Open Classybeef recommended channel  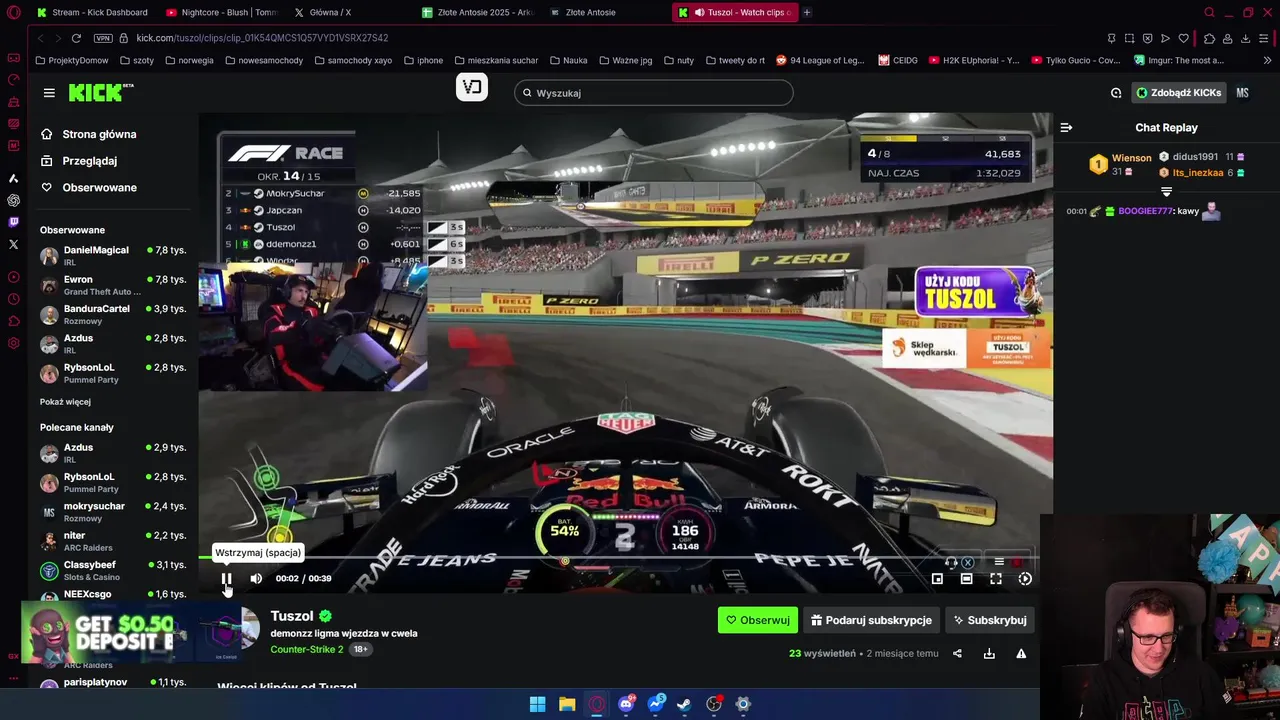click(112, 570)
